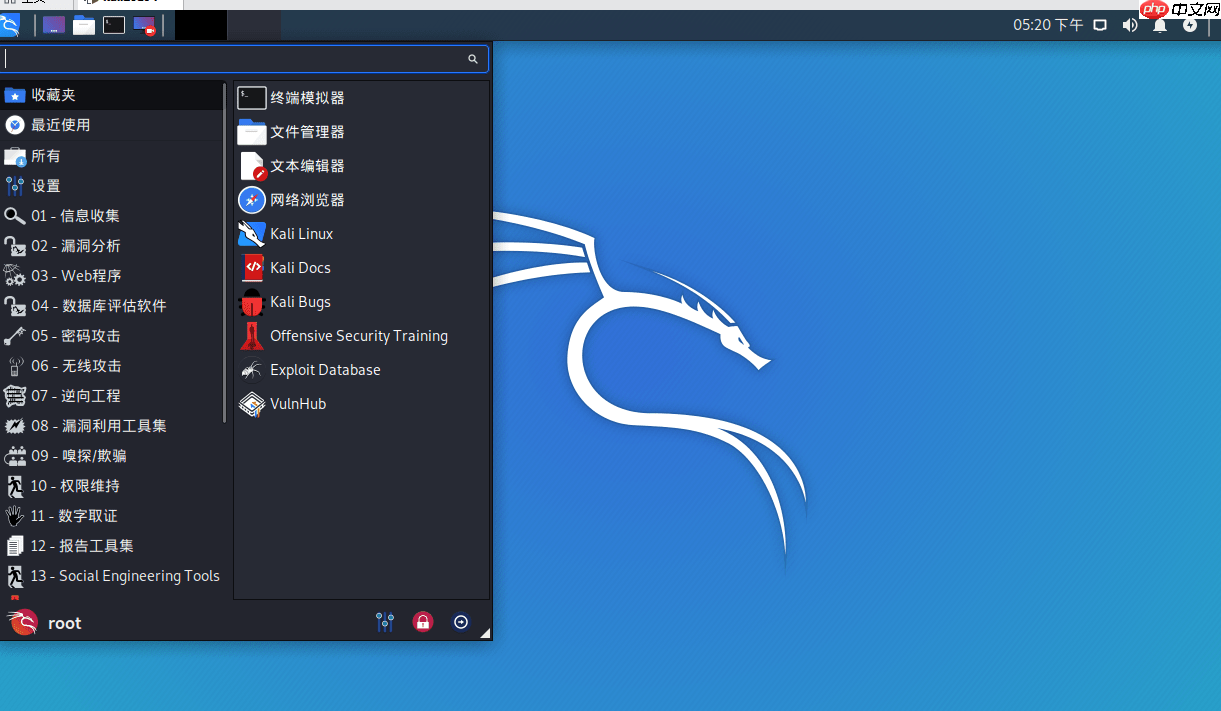Open the notifications bell tray icon
Screen dimensions: 1221x711
pyautogui.click(x=1160, y=25)
